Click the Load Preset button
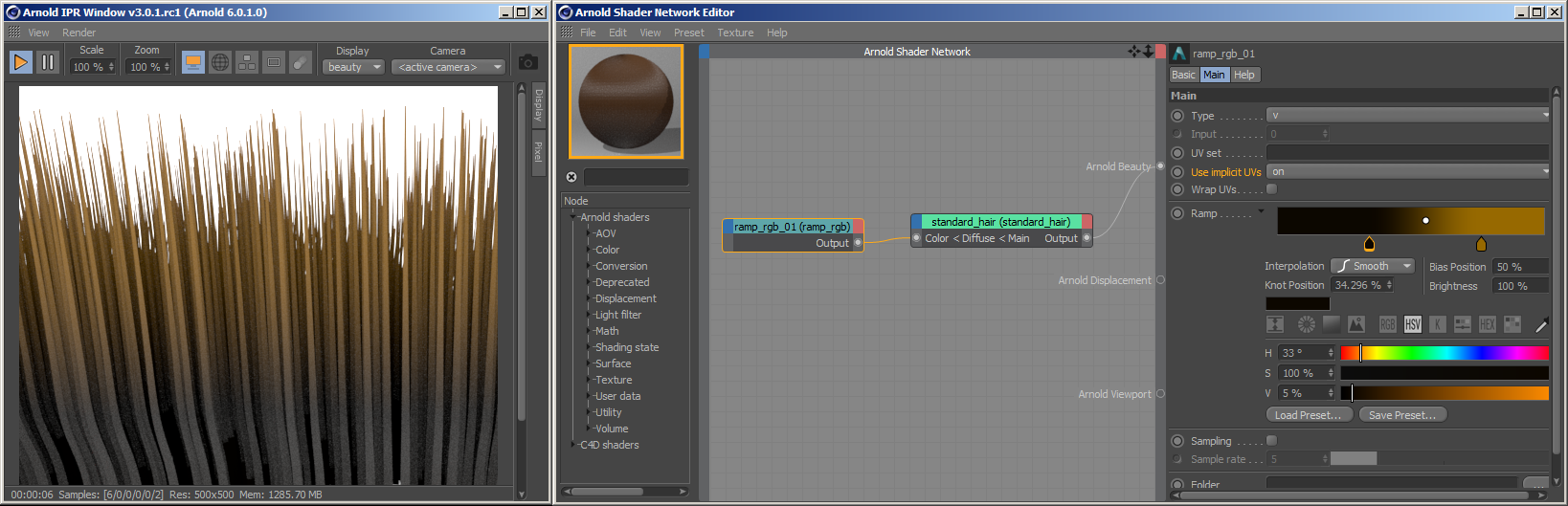The height and width of the screenshot is (506, 1568). click(1309, 415)
